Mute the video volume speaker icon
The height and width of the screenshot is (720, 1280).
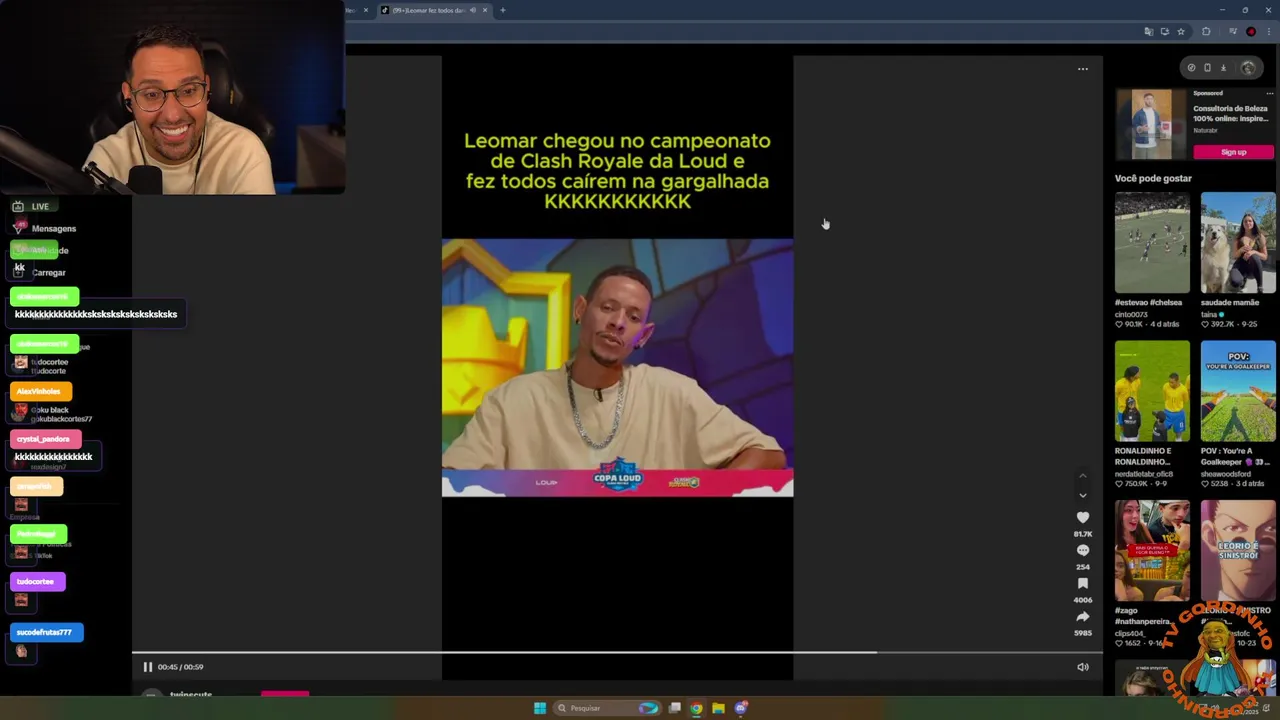pos(1083,667)
